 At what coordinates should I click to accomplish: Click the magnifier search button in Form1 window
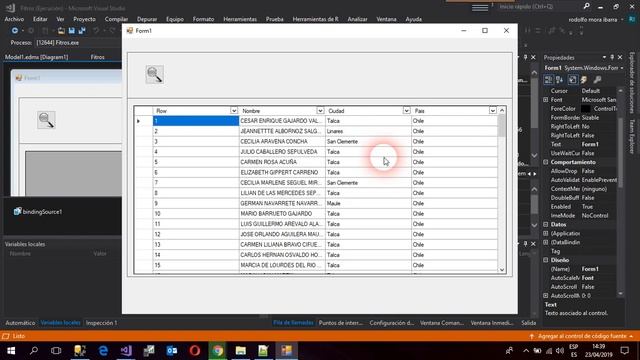[155, 75]
